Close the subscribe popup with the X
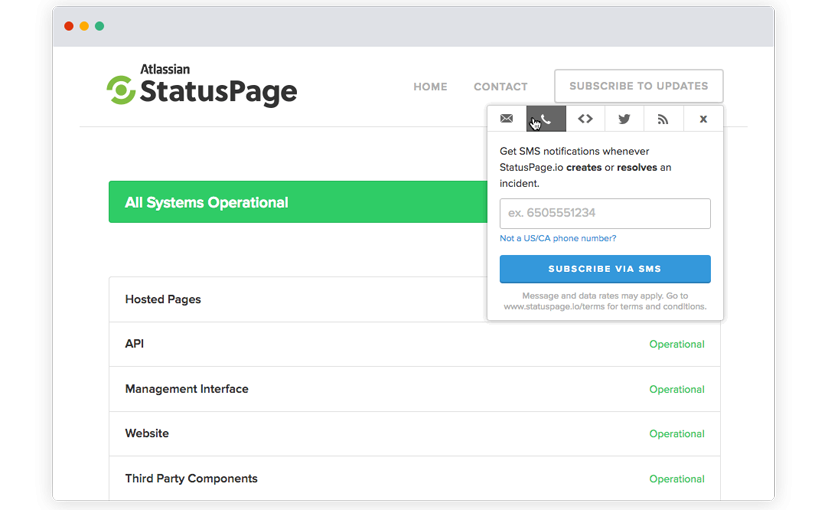This screenshot has width=828, height=510. pos(703,119)
